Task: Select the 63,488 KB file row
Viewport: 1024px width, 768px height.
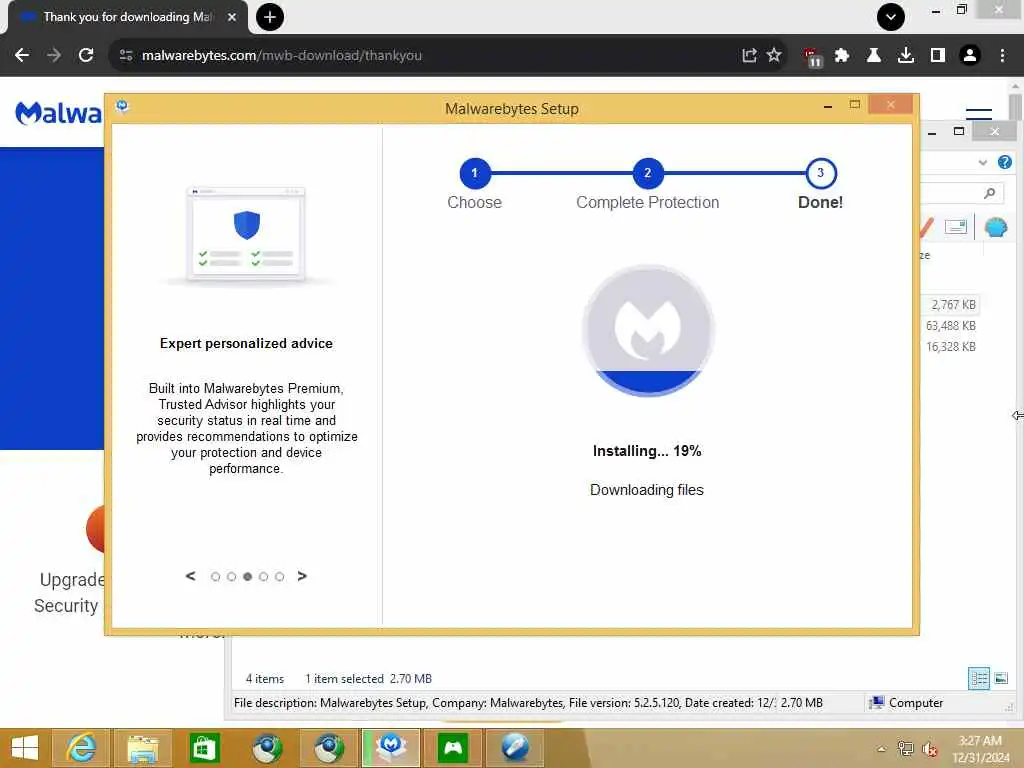Action: (951, 325)
